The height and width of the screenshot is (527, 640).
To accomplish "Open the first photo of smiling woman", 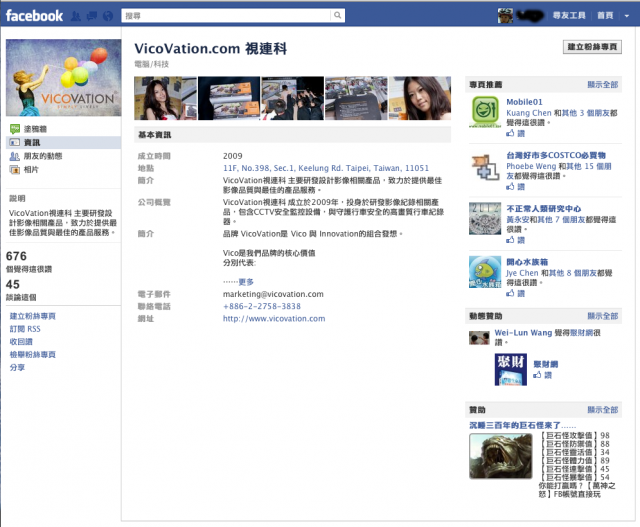I will pyautogui.click(x=165, y=98).
